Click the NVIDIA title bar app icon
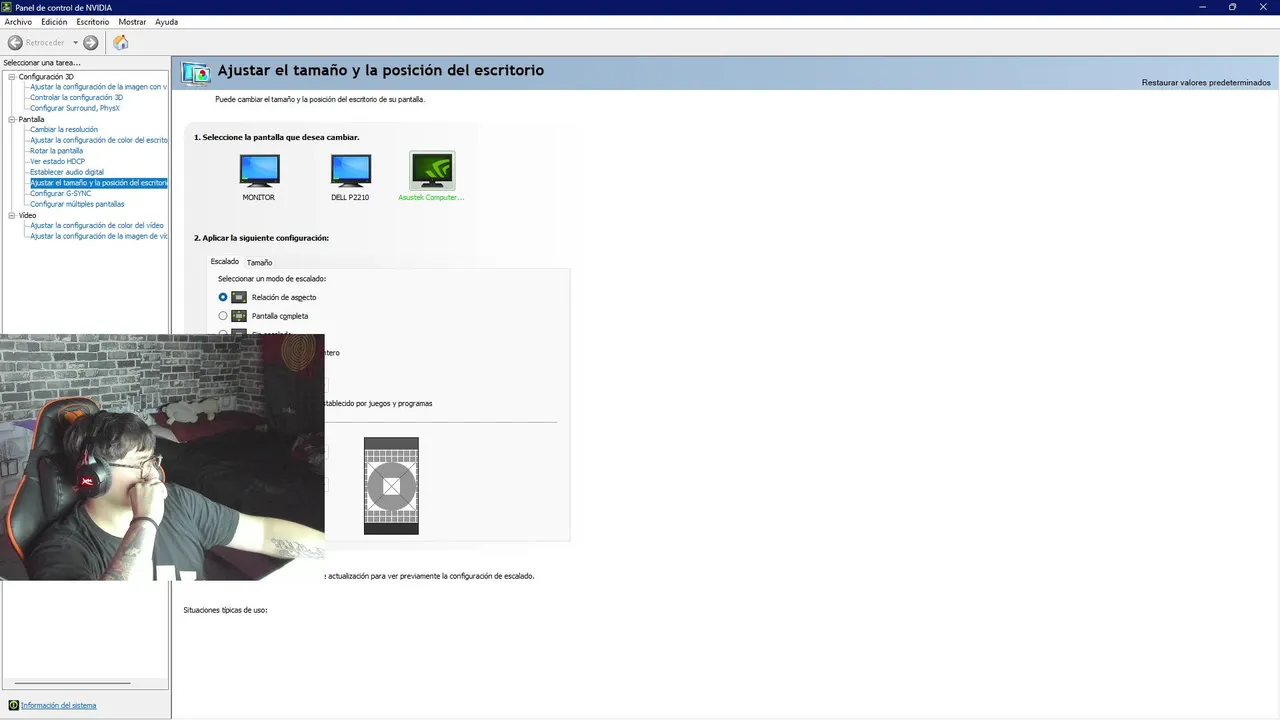 tap(7, 7)
